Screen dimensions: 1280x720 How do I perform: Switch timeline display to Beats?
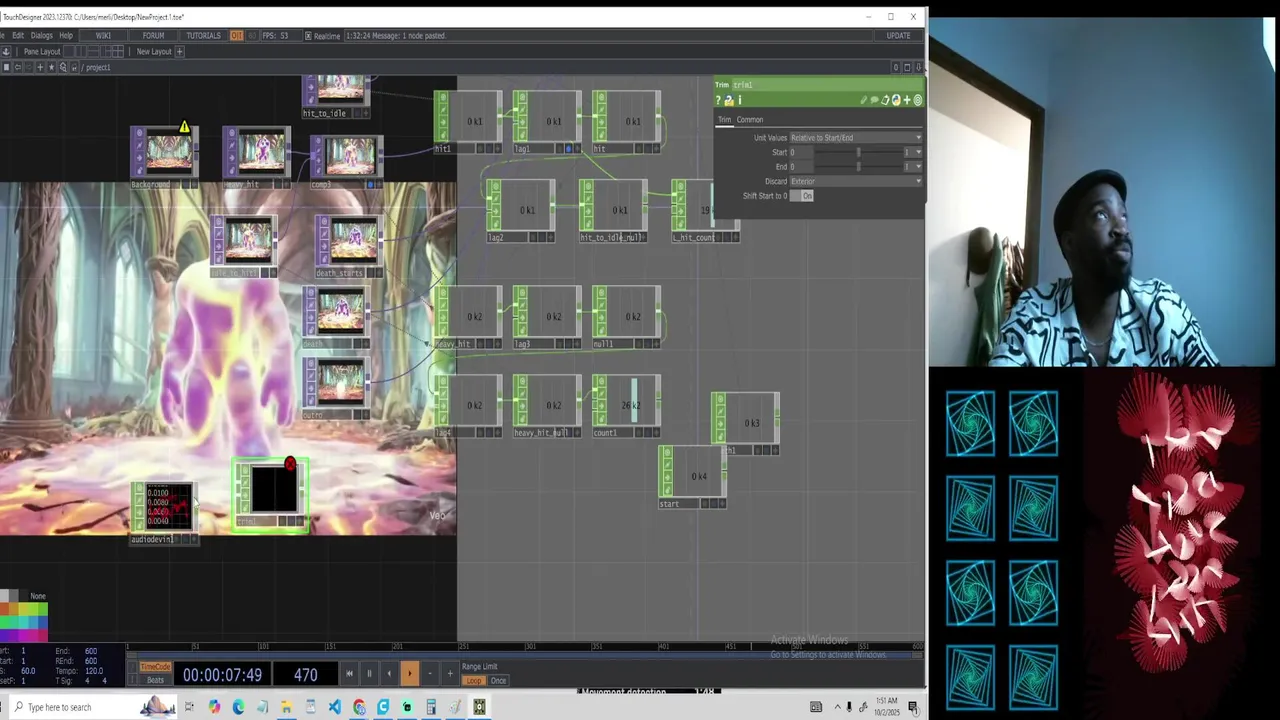pos(155,680)
